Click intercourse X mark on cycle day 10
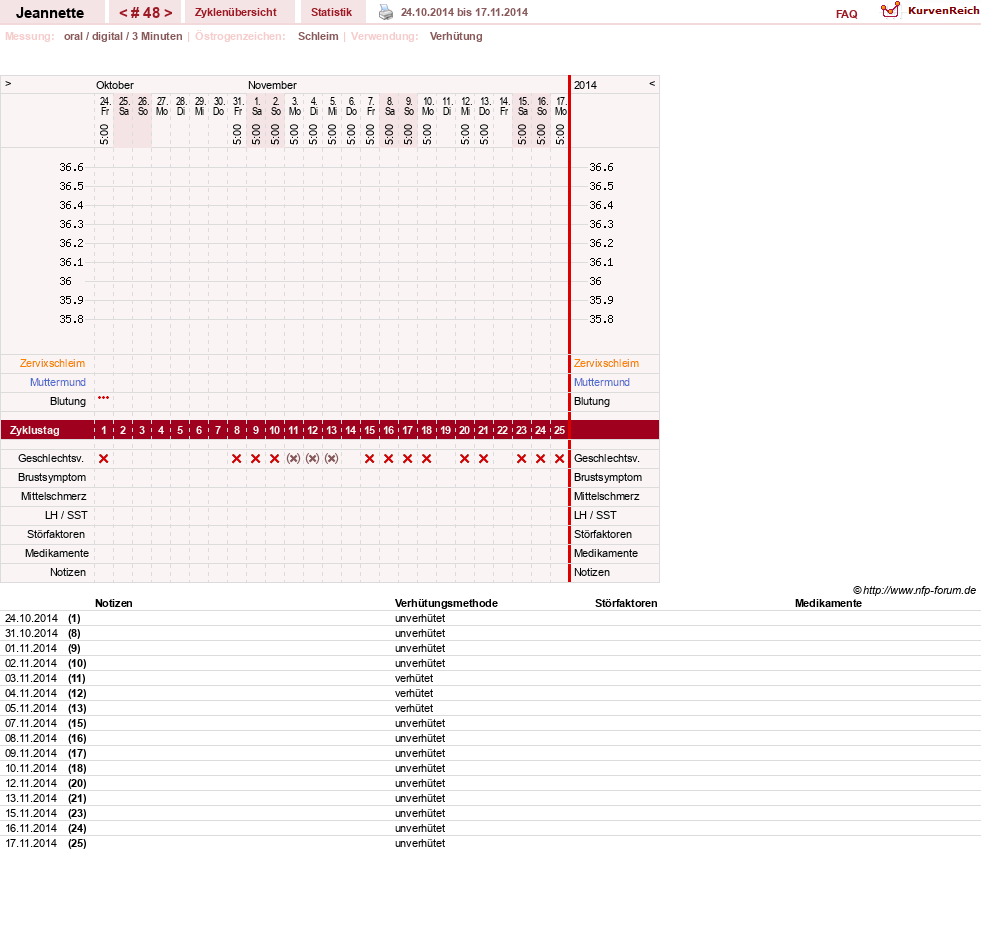The height and width of the screenshot is (942, 981). pyautogui.click(x=275, y=458)
